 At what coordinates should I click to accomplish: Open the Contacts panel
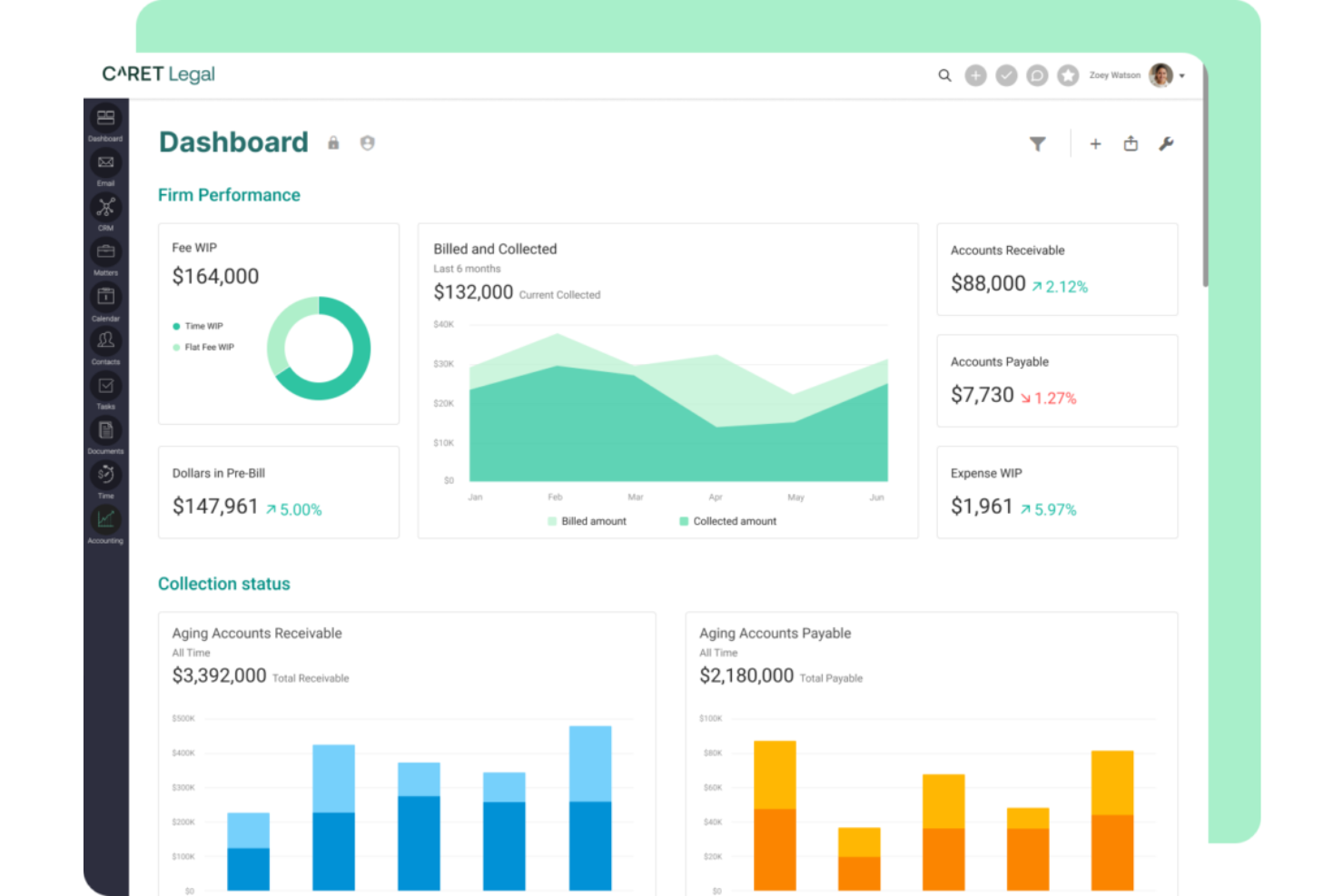(105, 341)
